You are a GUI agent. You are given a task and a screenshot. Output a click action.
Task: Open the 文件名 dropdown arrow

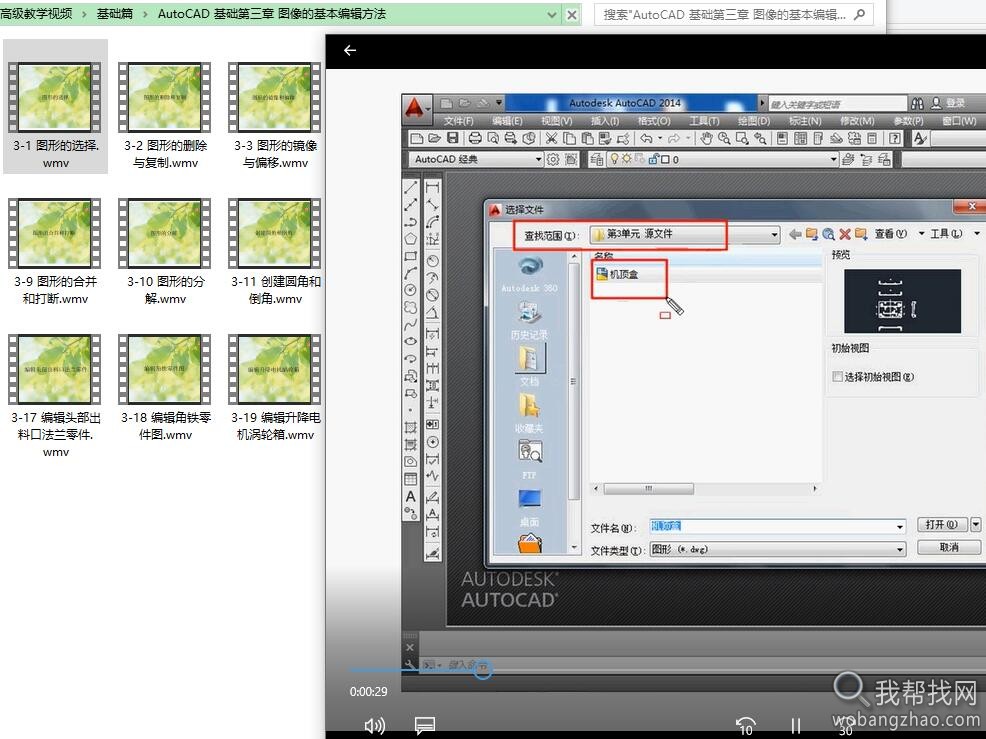(900, 527)
